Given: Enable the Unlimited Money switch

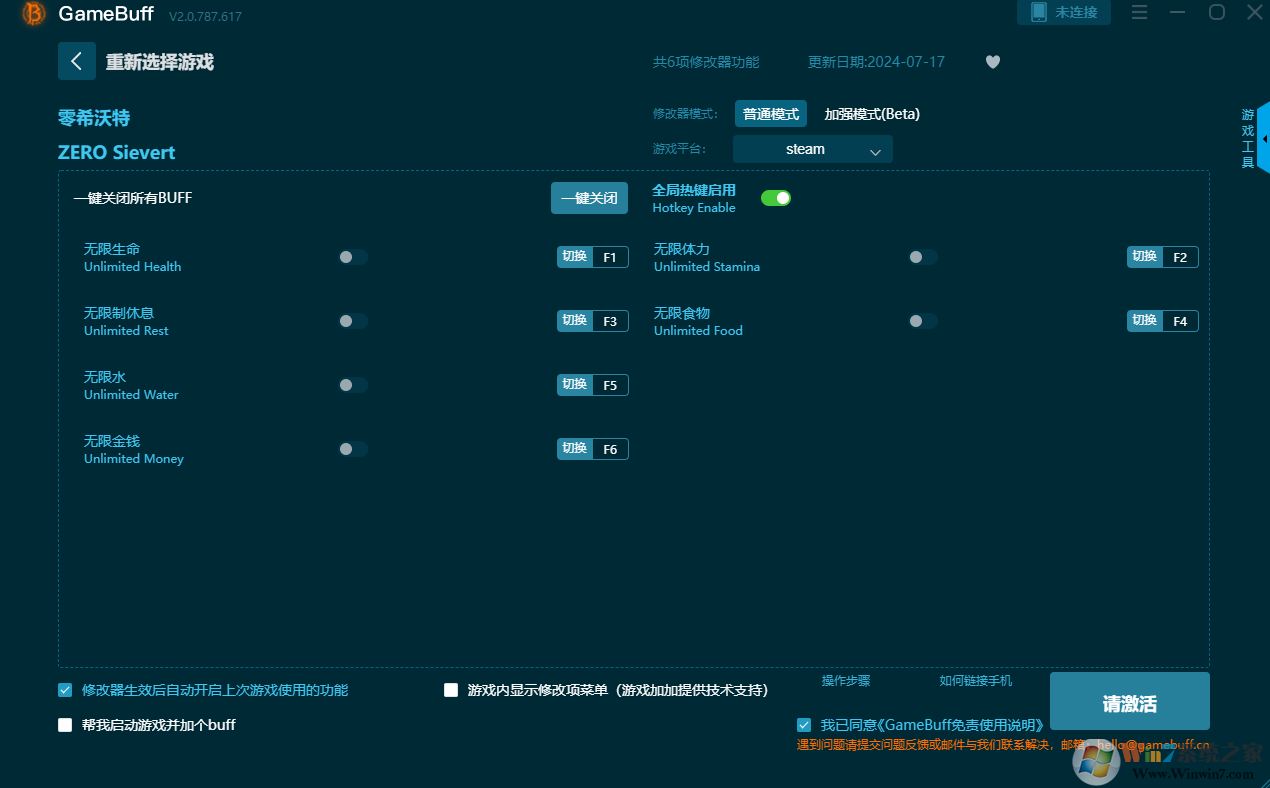Looking at the screenshot, I should tap(353, 449).
